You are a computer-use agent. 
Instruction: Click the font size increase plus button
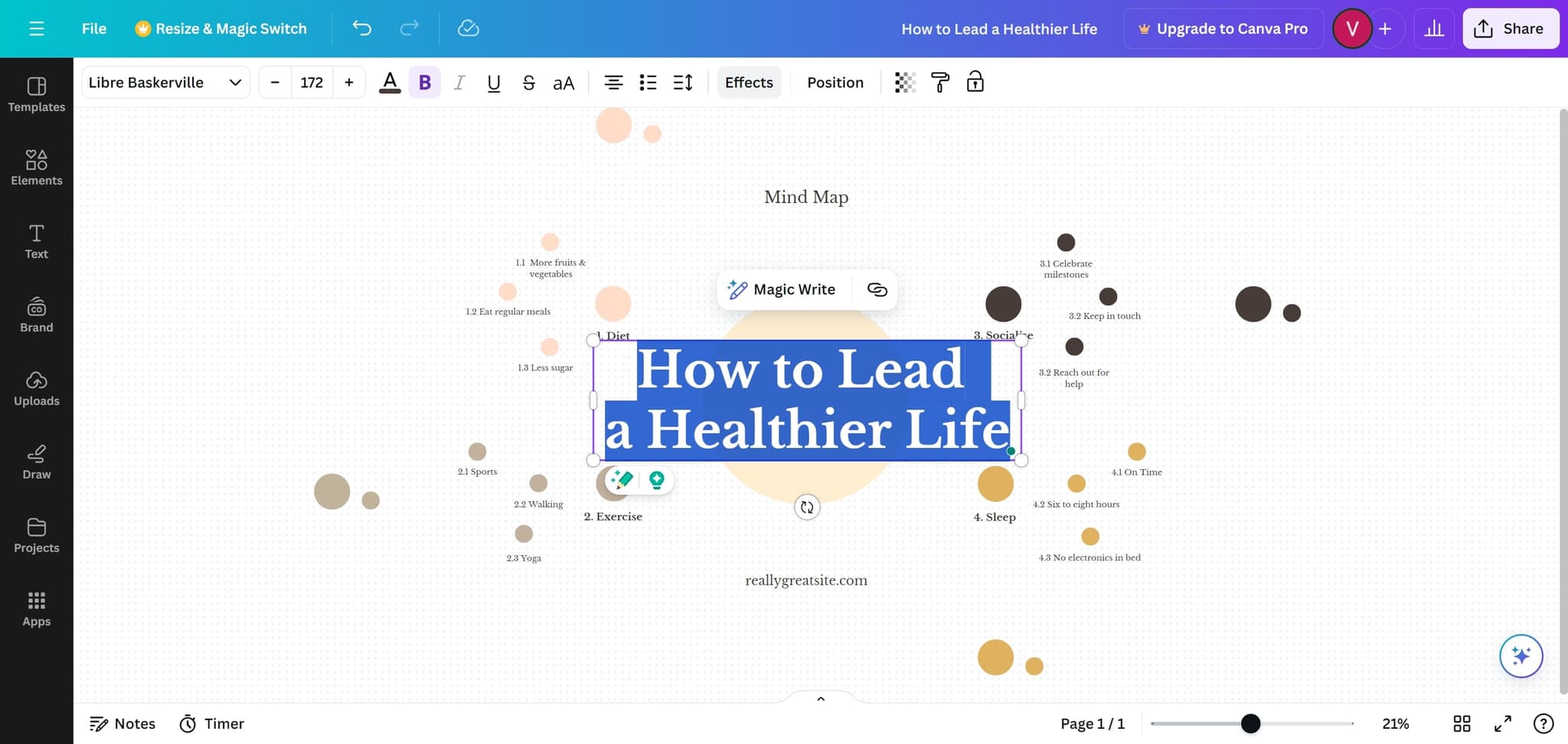[x=349, y=83]
